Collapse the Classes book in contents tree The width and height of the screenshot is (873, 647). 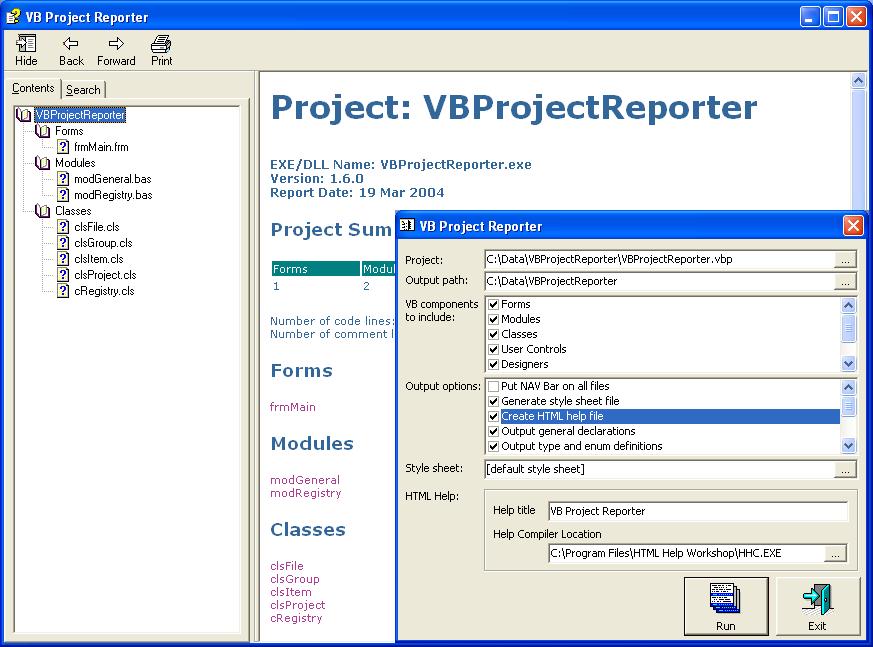point(42,211)
